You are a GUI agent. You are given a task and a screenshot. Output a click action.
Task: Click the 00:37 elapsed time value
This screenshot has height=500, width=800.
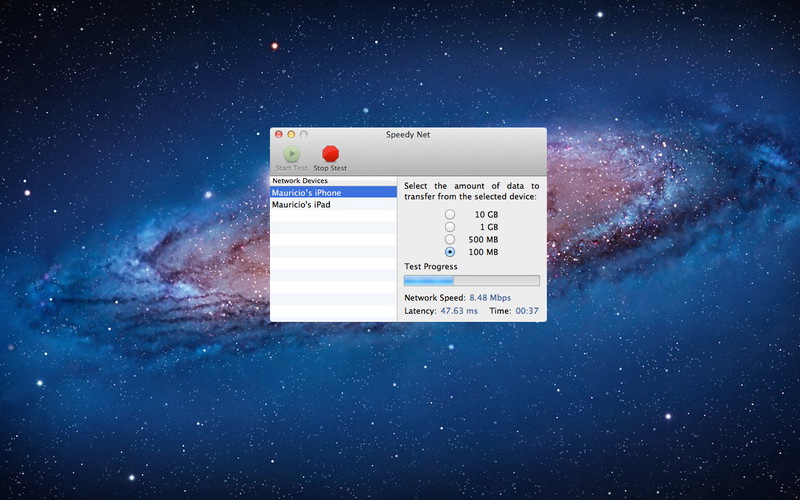(527, 311)
